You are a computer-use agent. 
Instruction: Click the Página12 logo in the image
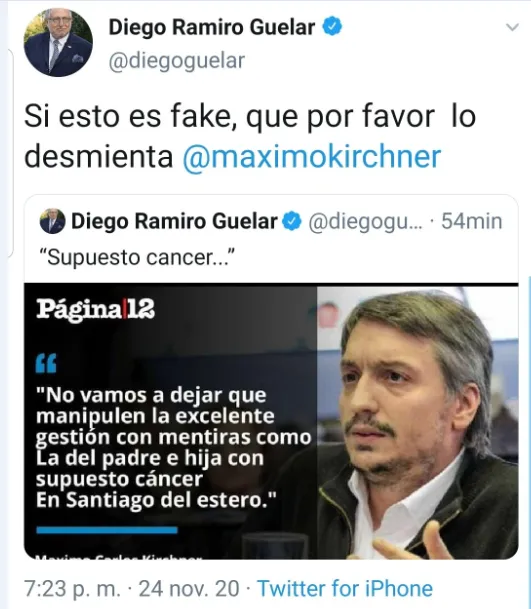click(x=96, y=310)
